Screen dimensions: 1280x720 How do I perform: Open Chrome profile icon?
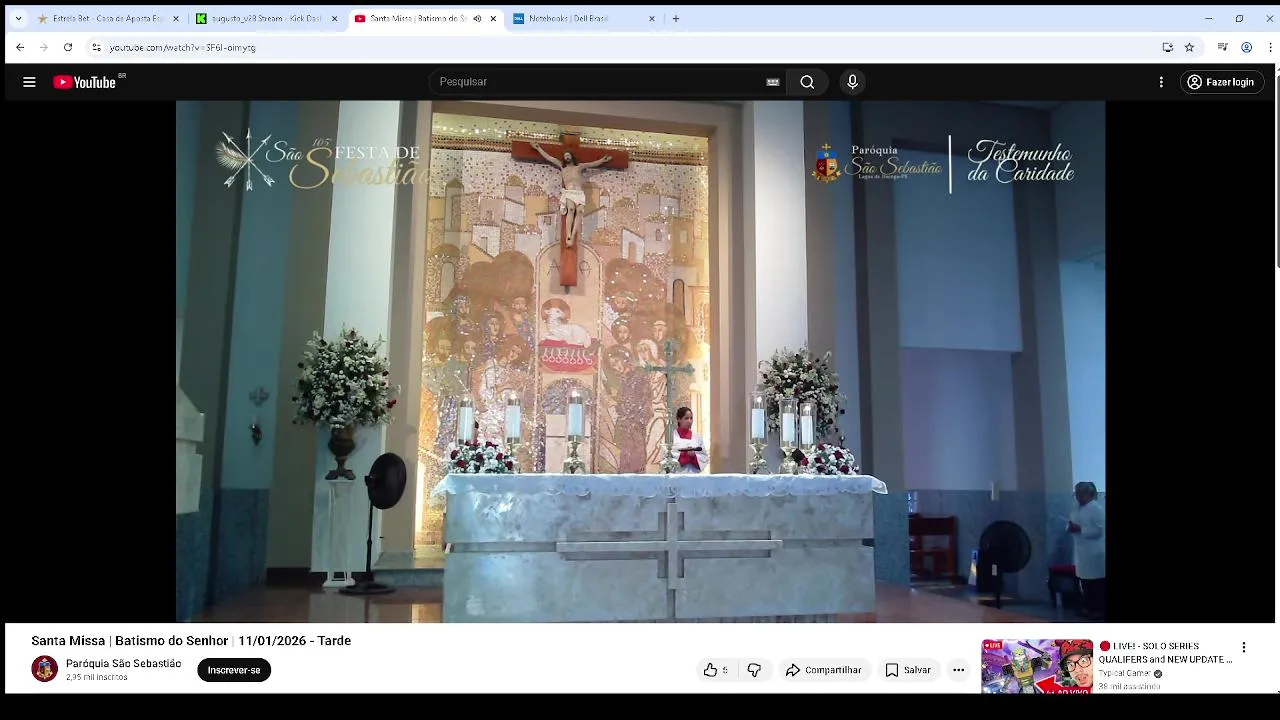pos(1246,47)
